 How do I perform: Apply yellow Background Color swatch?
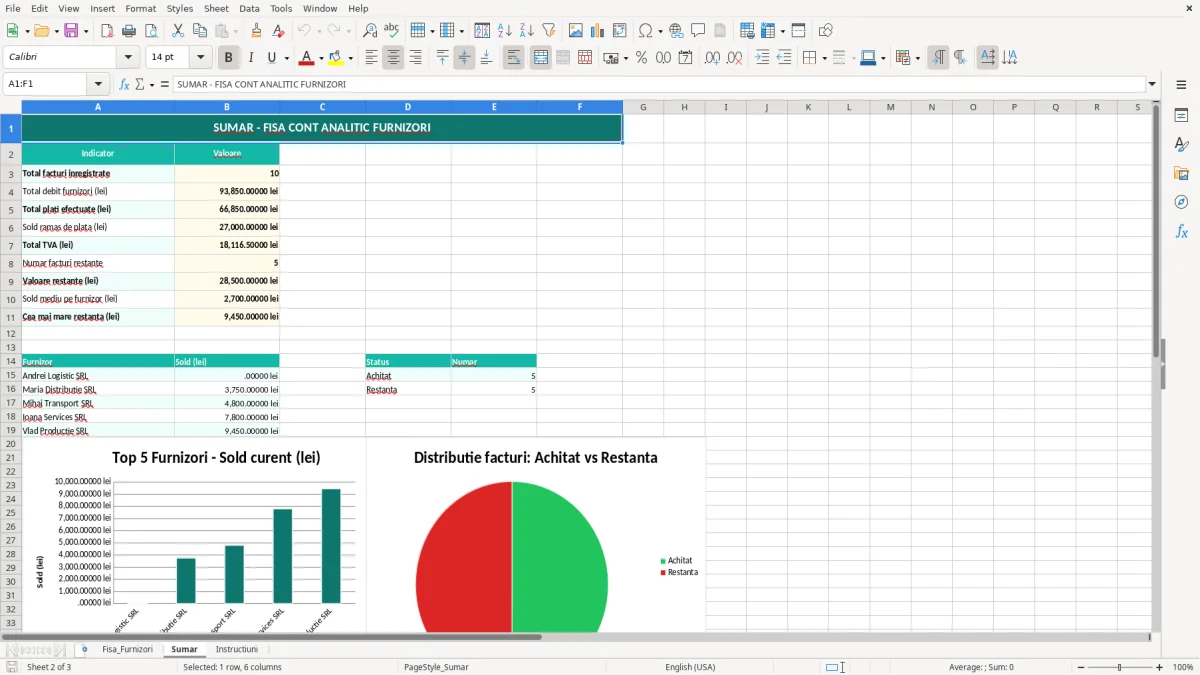click(336, 58)
